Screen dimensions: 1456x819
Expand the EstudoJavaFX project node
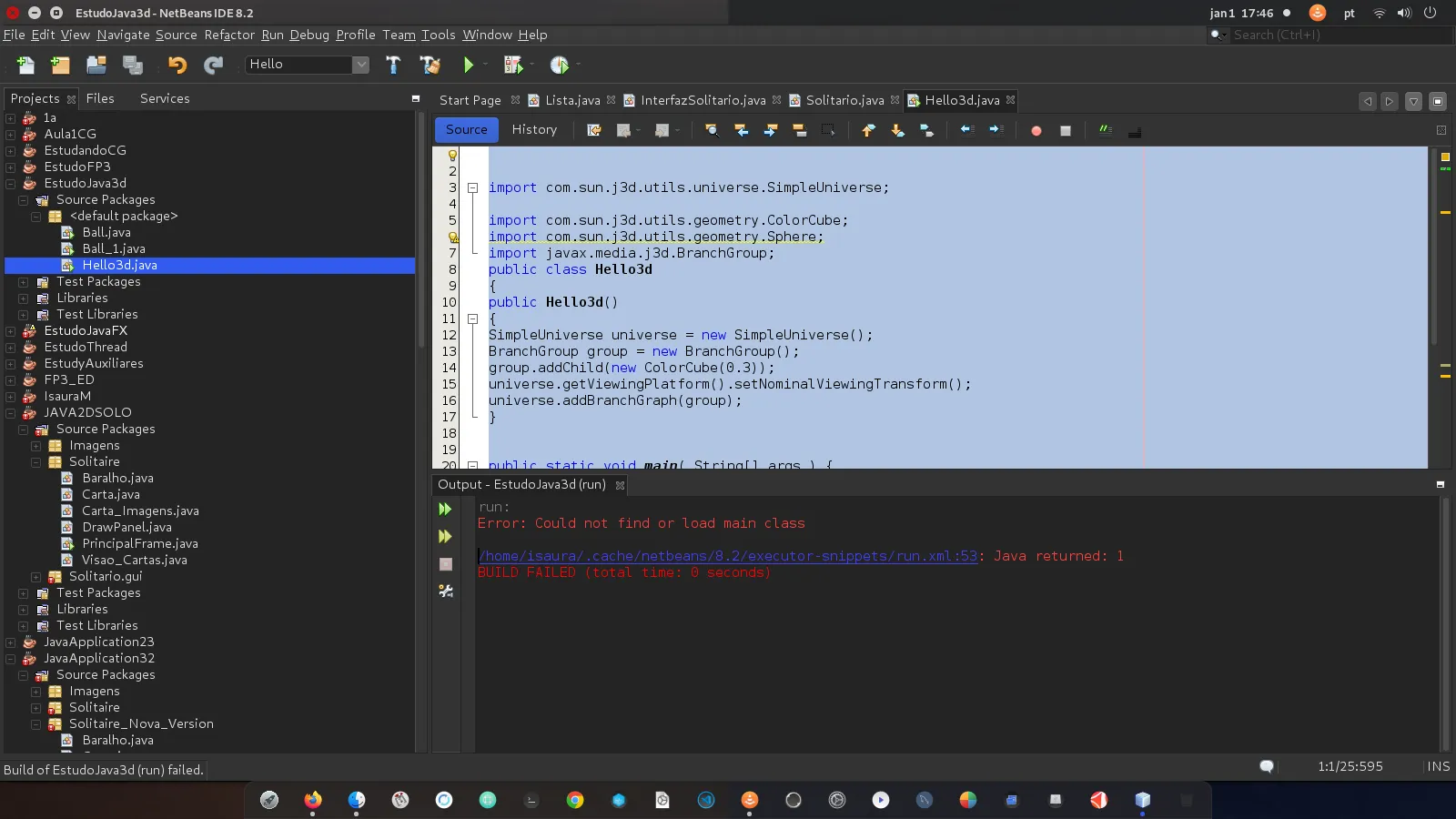click(11, 331)
